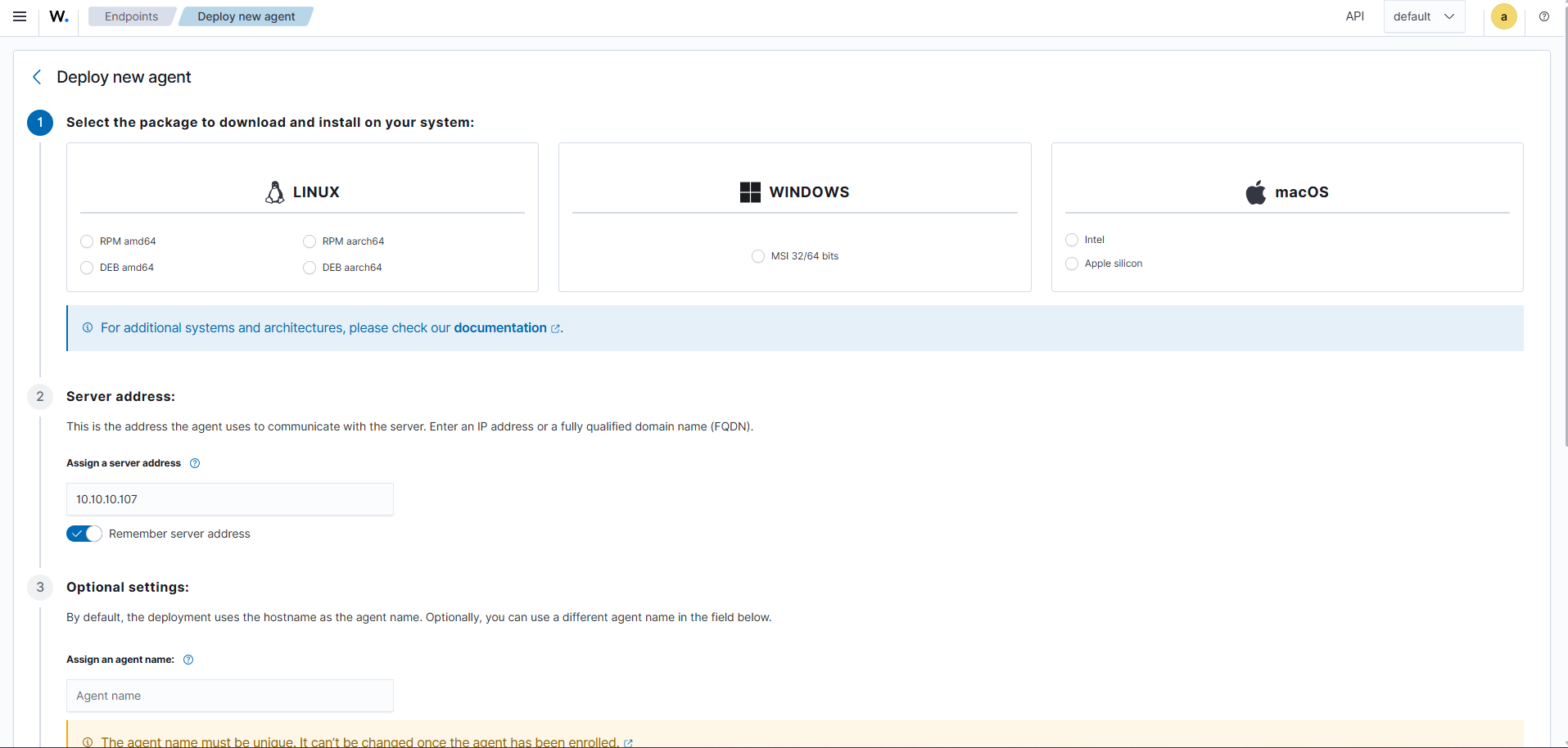Screen dimensions: 1568x748
Task: Click the macOS Apple logo icon
Action: 1256,192
